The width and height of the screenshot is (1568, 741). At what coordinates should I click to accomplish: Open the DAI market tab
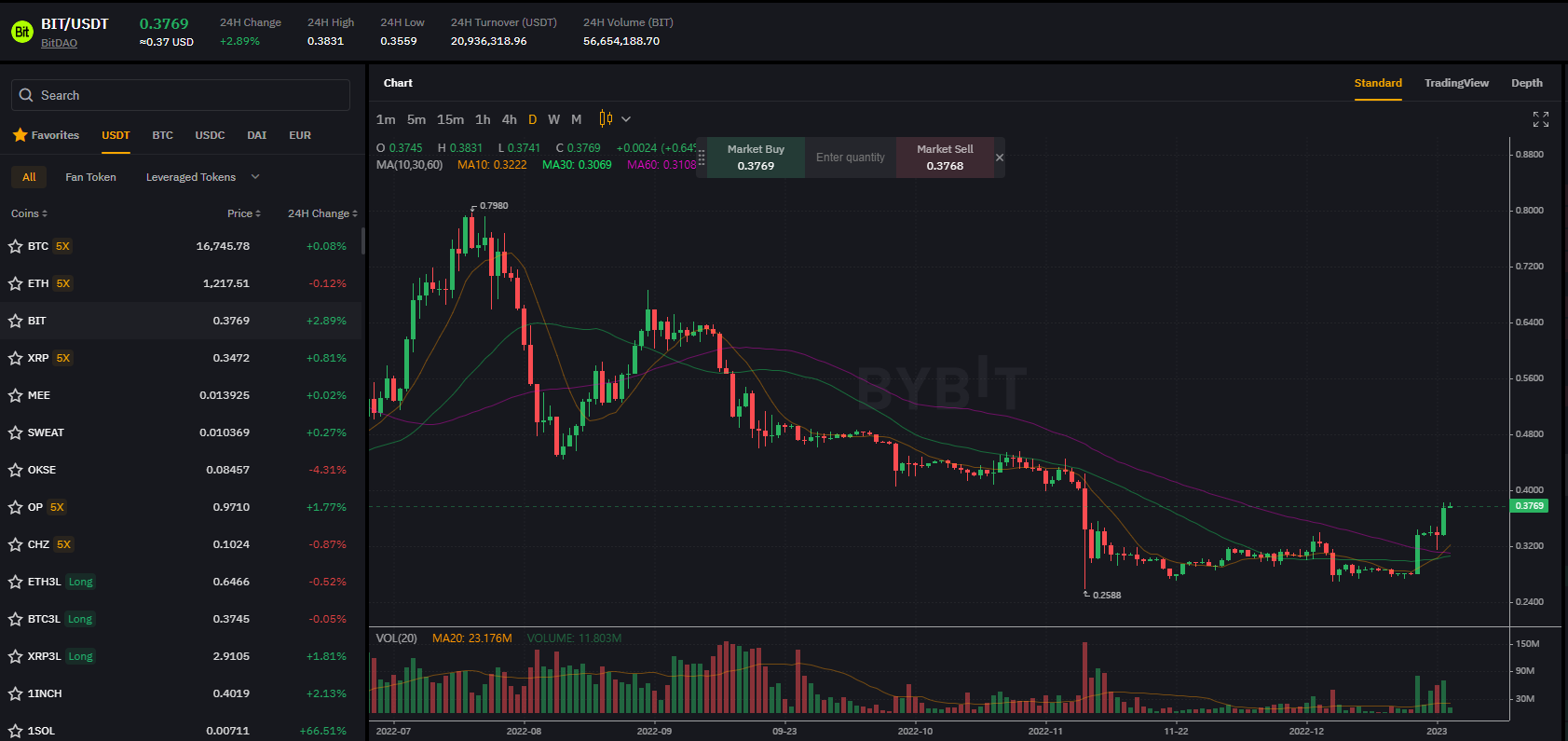257,135
